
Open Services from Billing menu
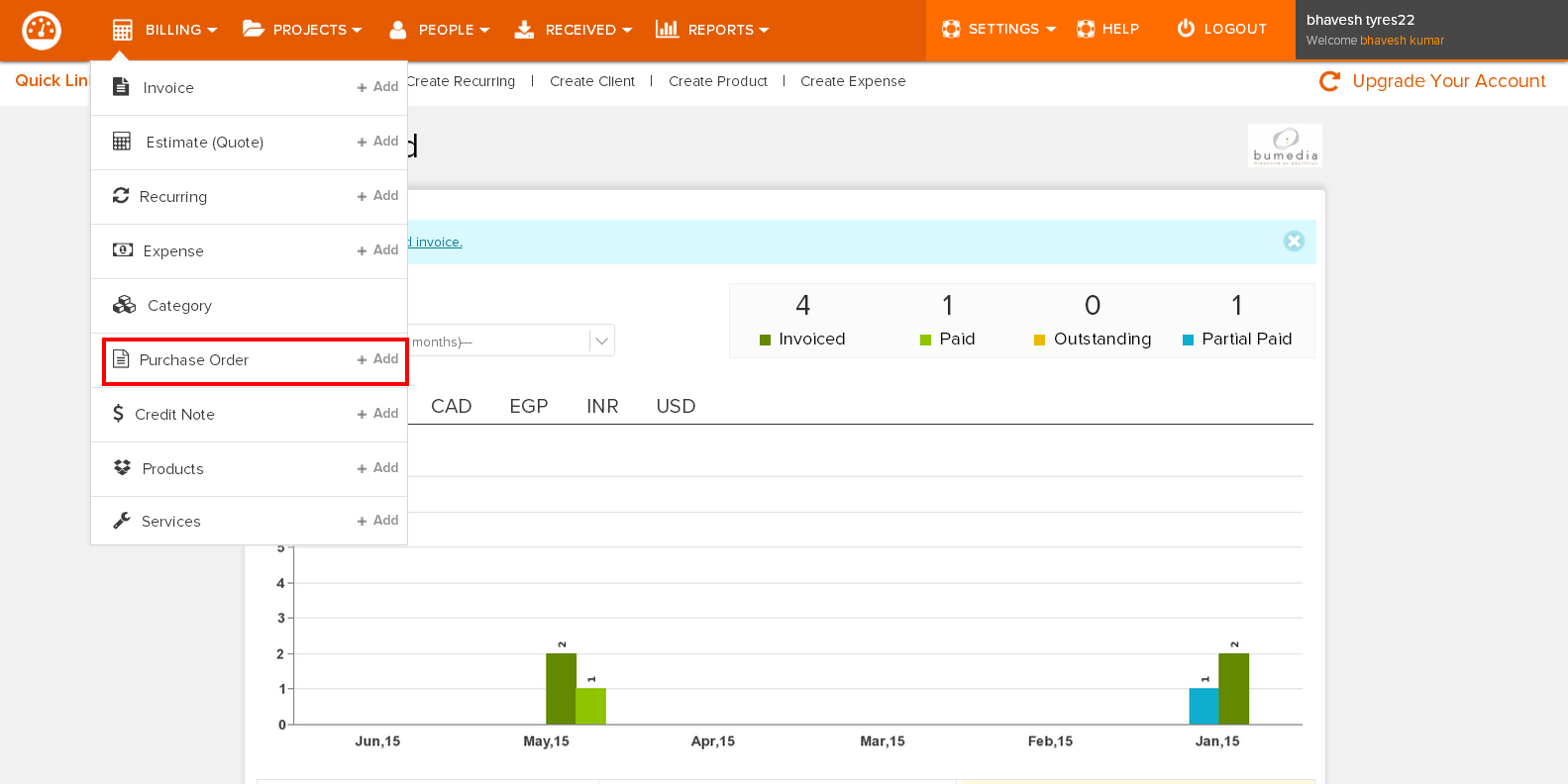pos(171,522)
